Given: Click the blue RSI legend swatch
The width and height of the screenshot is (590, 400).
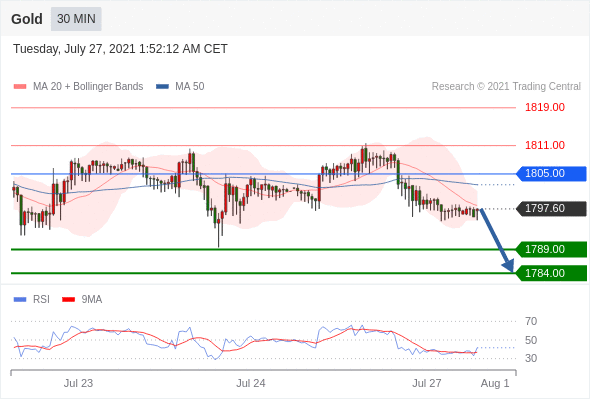Looking at the screenshot, I should pos(20,300).
